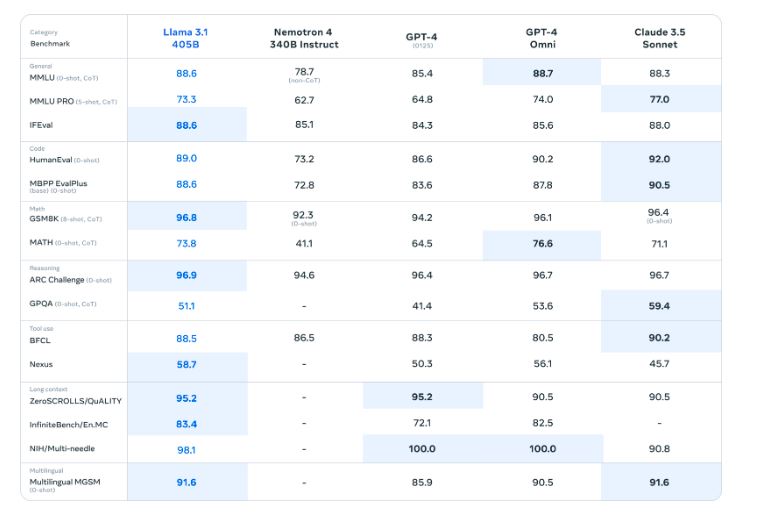
Task: Click the Multilingual MGSM row label
Action: (x=65, y=482)
